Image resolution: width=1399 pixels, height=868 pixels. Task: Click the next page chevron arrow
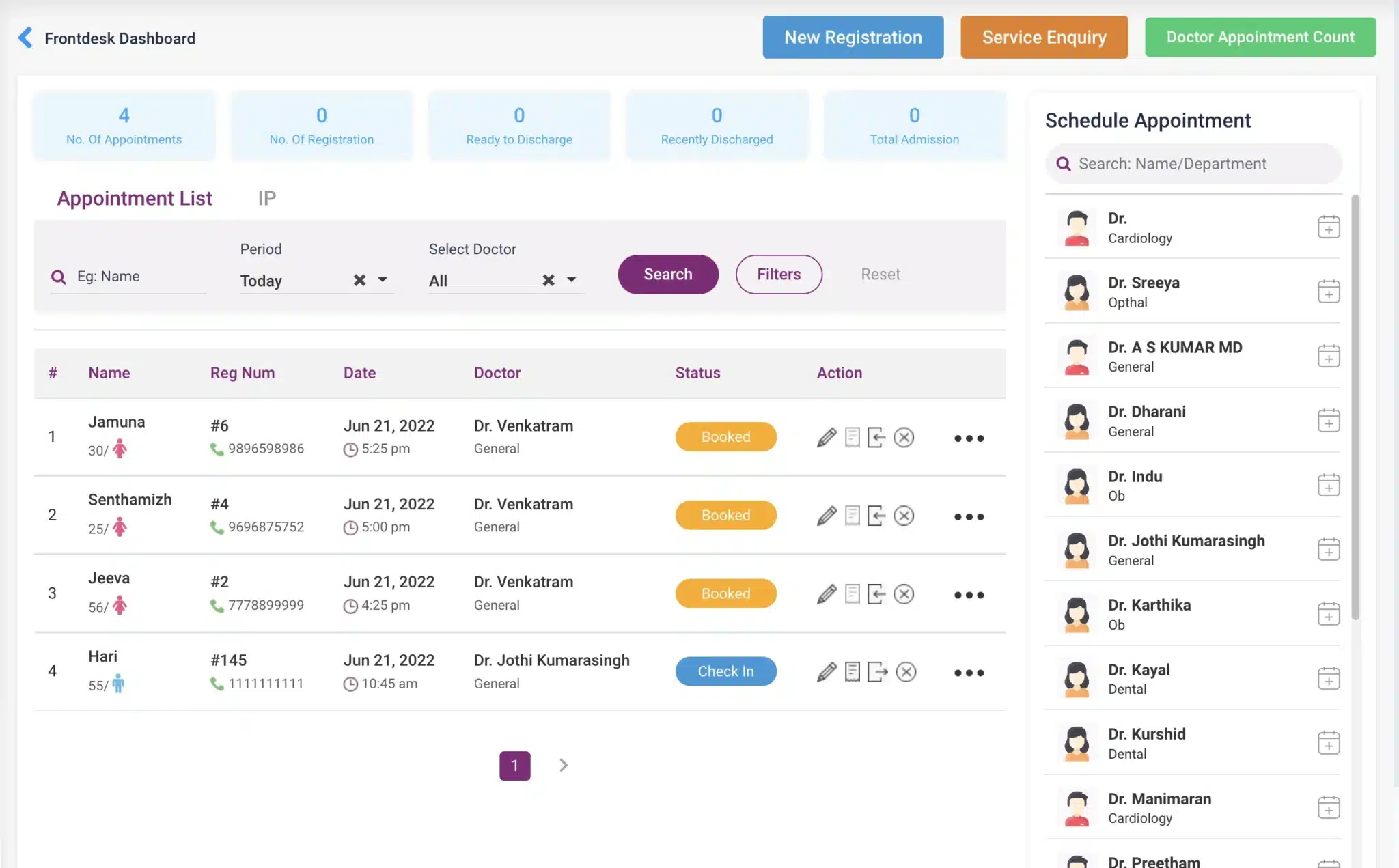pos(563,765)
